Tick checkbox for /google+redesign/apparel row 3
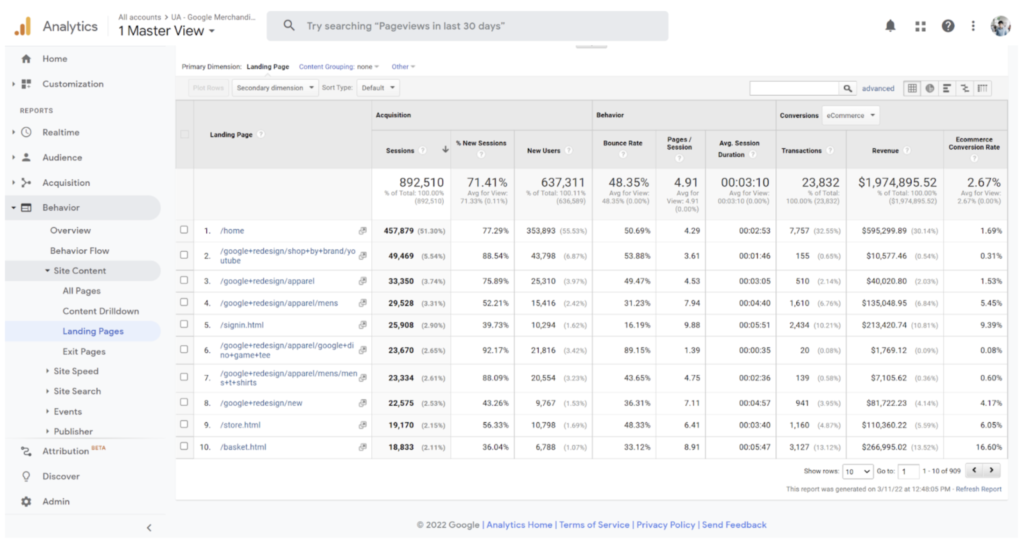1024x539 pixels. click(184, 280)
